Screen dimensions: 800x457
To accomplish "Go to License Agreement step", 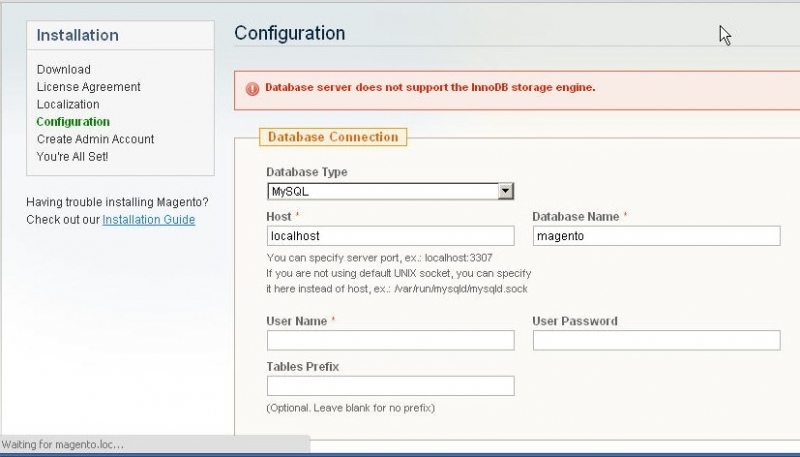I will click(x=89, y=87).
